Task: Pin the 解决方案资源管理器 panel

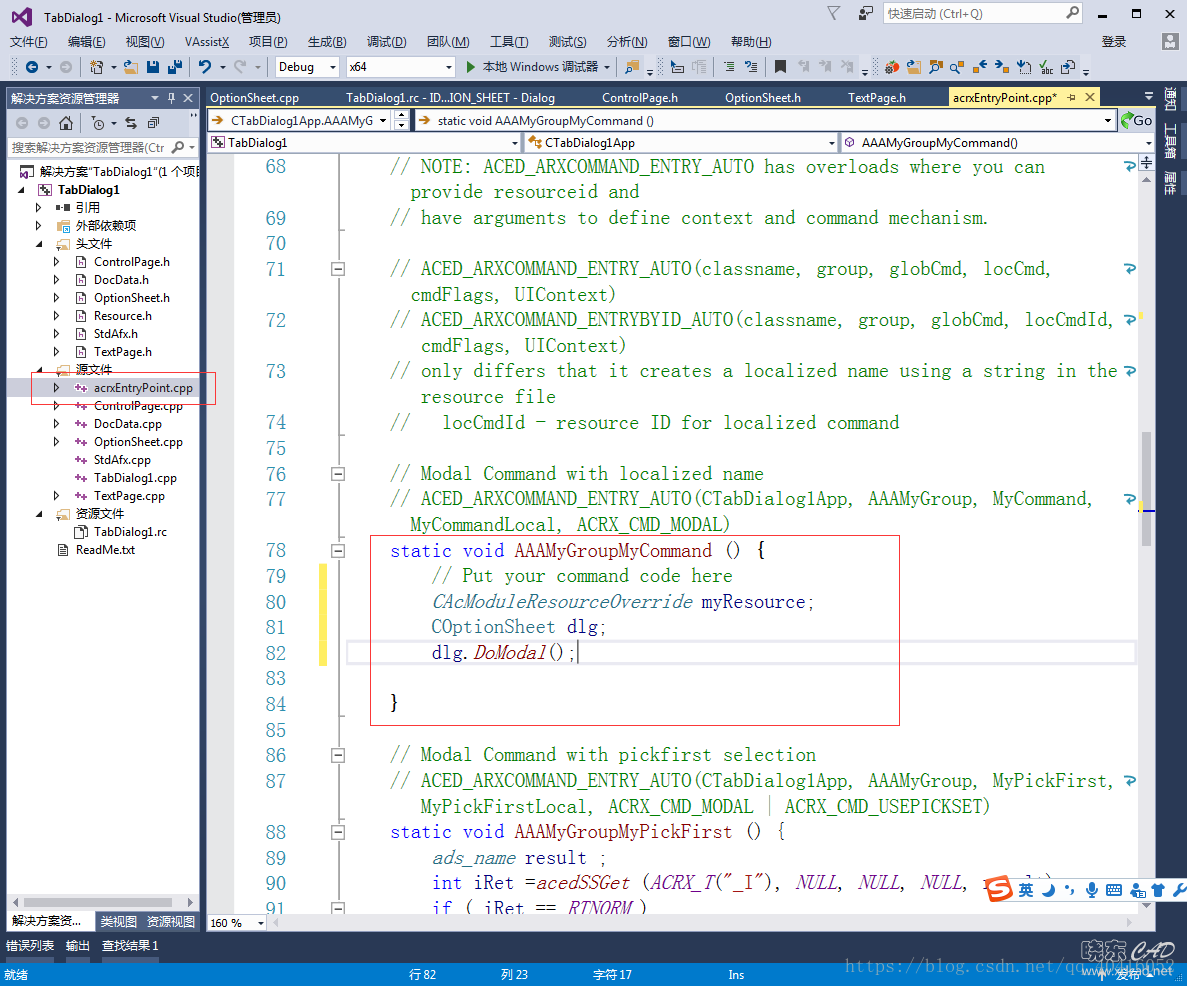Action: [171, 98]
